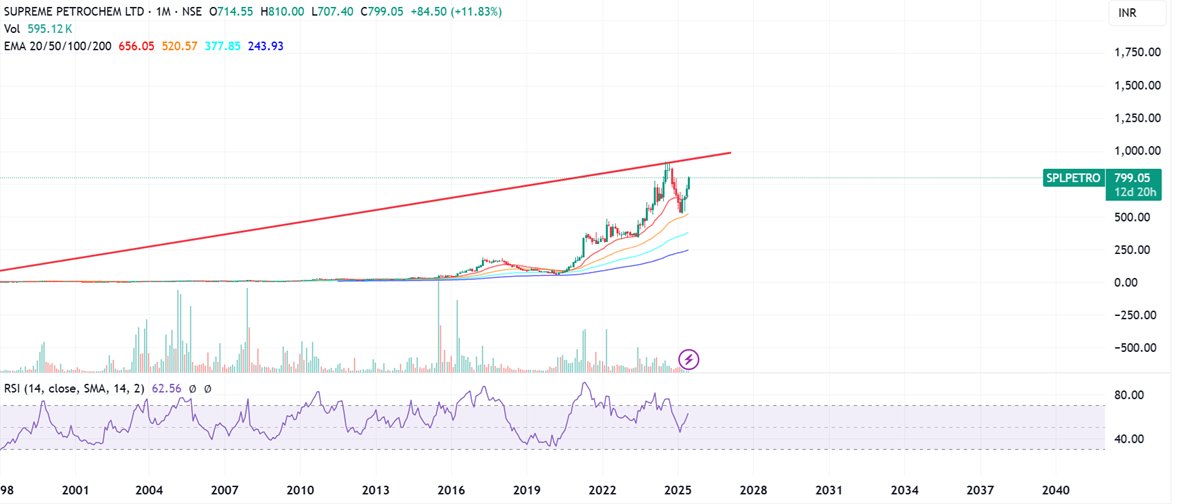The height and width of the screenshot is (504, 1177).
Task: Click the orange EMA 50 value 520.57
Action: point(179,46)
